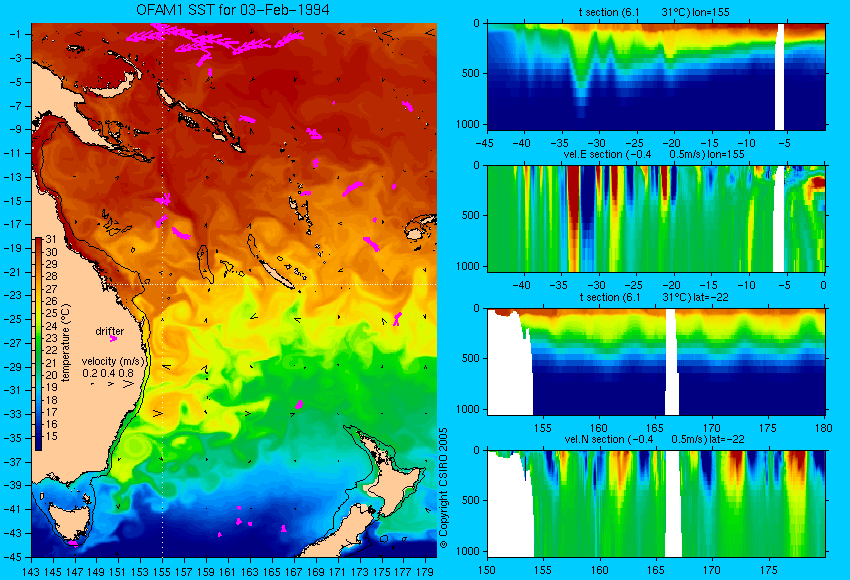Screen dimensions: 850x580
Task: Click the '0.2 0.4 0.8' velocity scale values
Action: [108, 373]
